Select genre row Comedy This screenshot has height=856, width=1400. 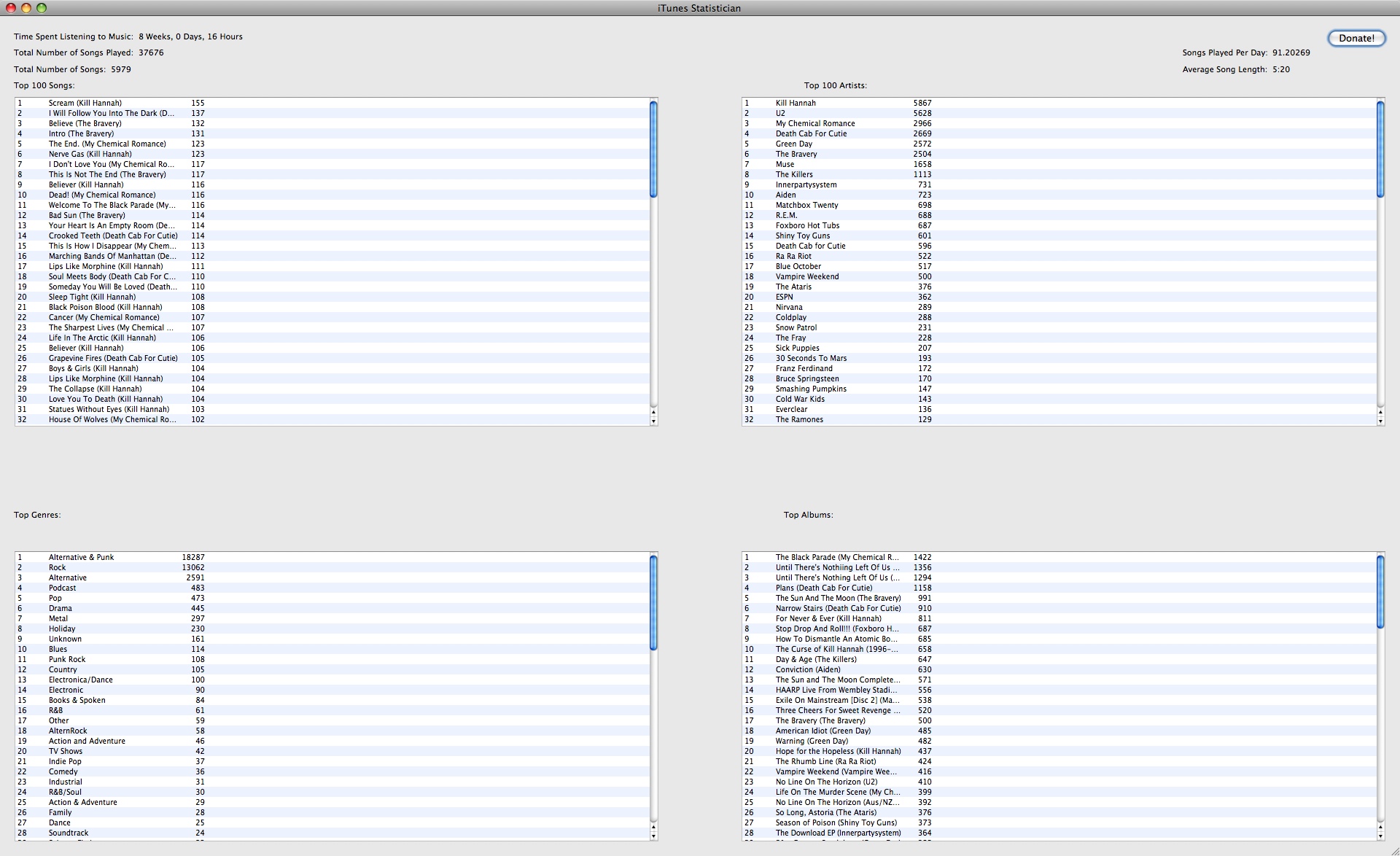pyautogui.click(x=332, y=771)
